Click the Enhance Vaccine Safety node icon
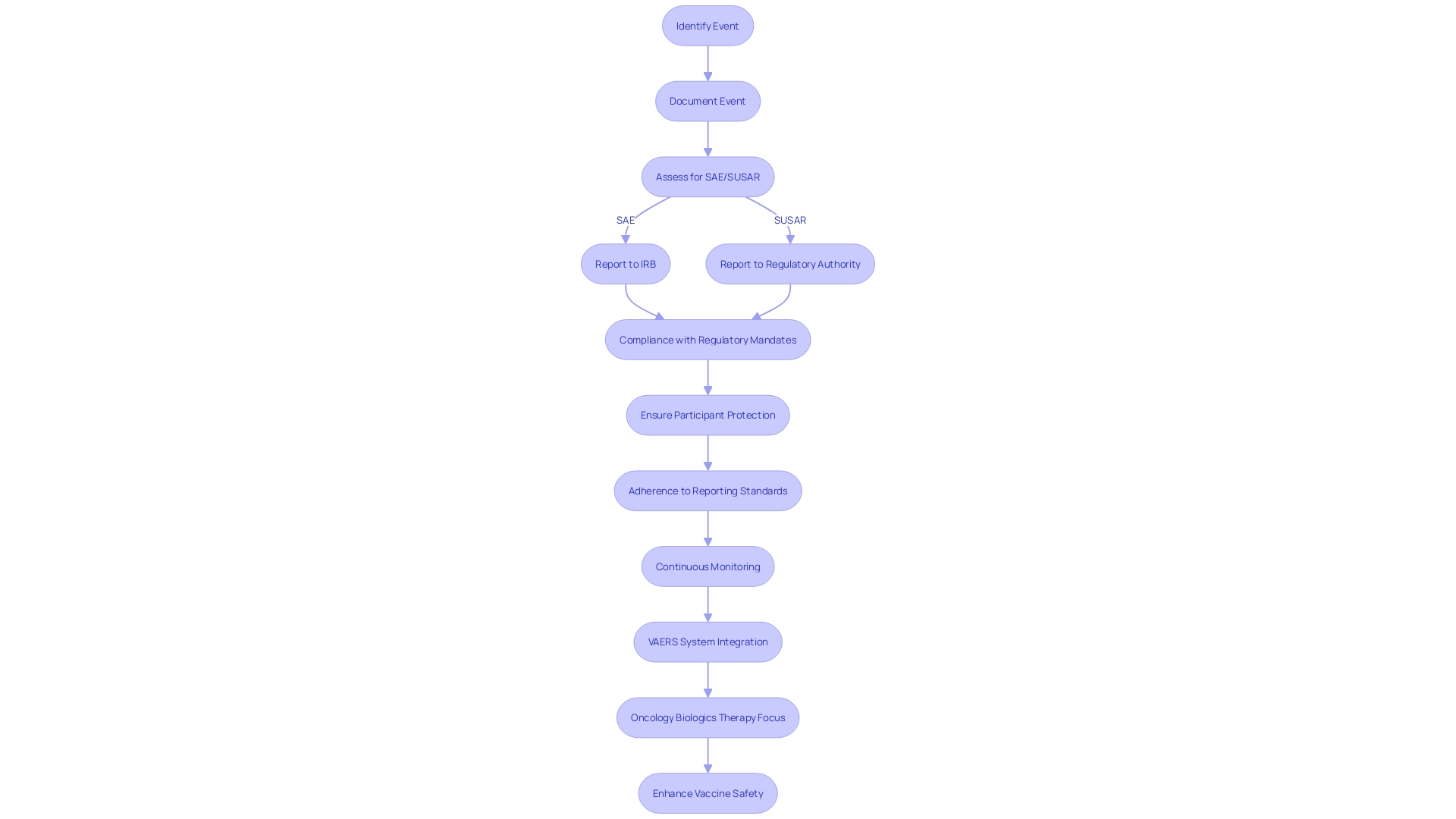The height and width of the screenshot is (819, 1456). [707, 793]
